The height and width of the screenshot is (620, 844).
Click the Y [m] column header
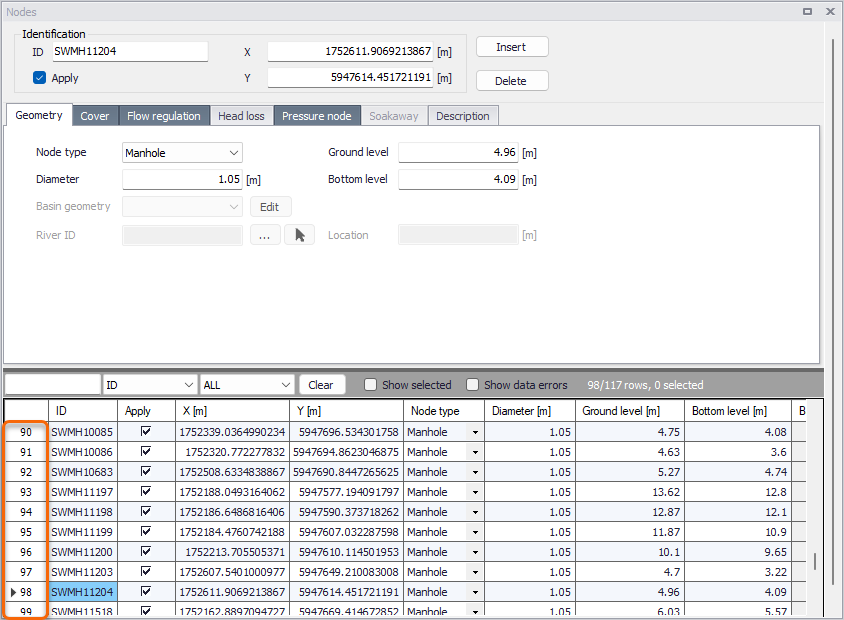347,411
